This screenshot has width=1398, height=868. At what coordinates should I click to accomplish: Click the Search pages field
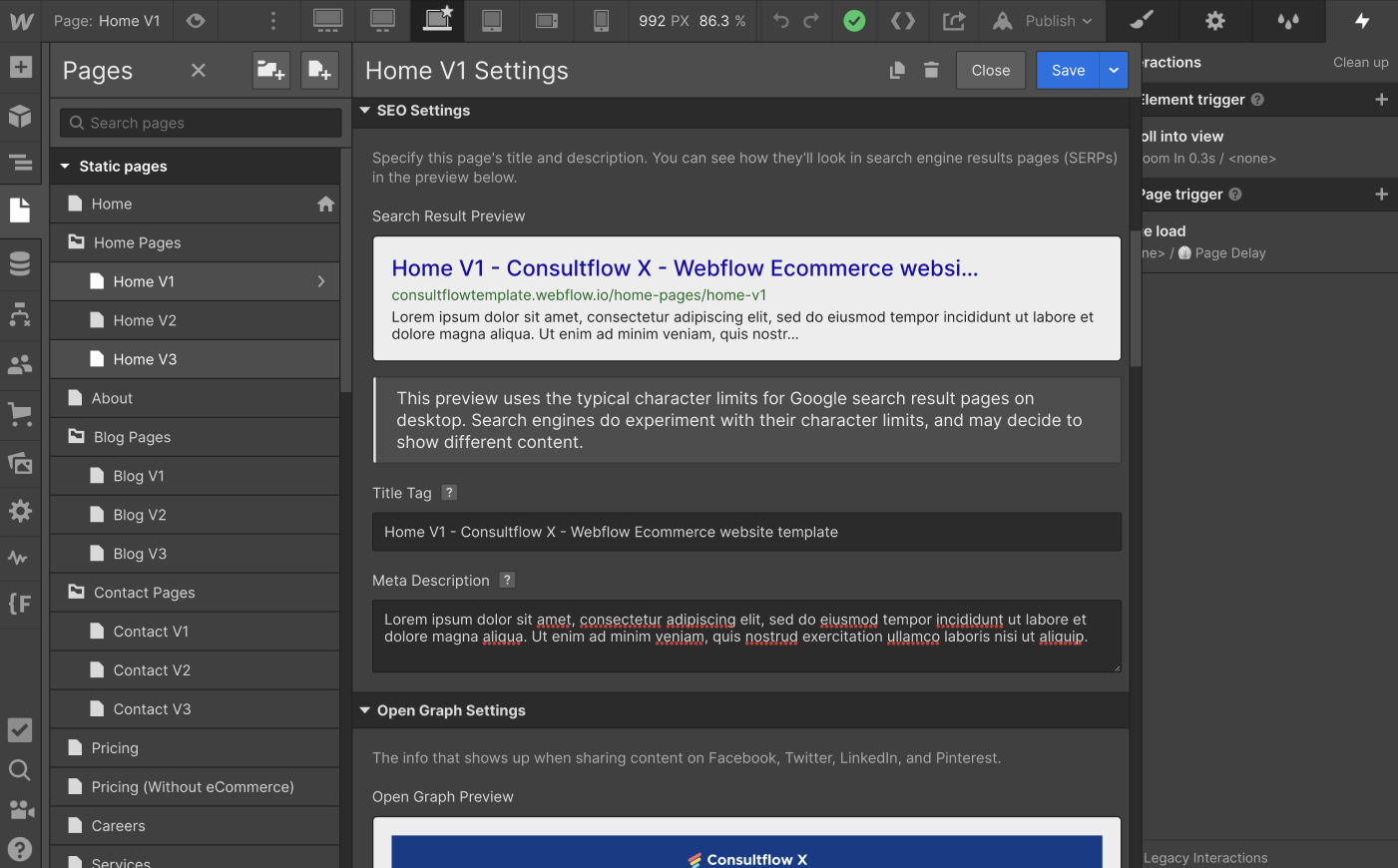click(x=199, y=123)
